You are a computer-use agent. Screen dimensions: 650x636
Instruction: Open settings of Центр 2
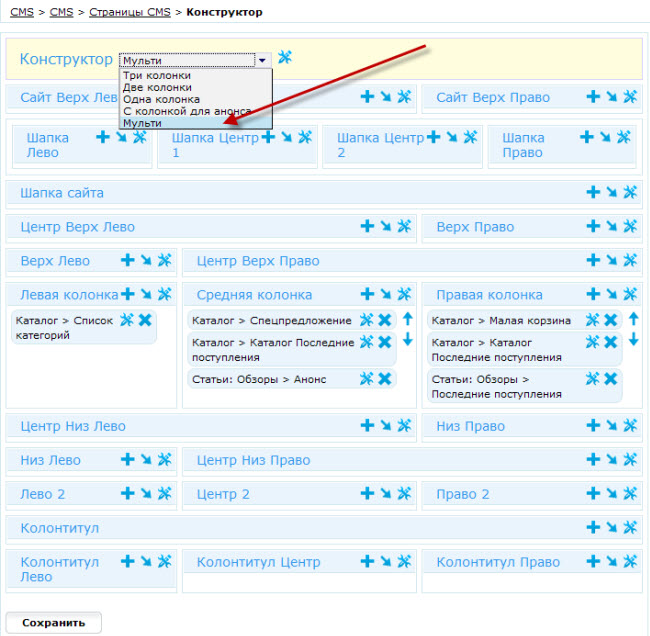click(404, 493)
